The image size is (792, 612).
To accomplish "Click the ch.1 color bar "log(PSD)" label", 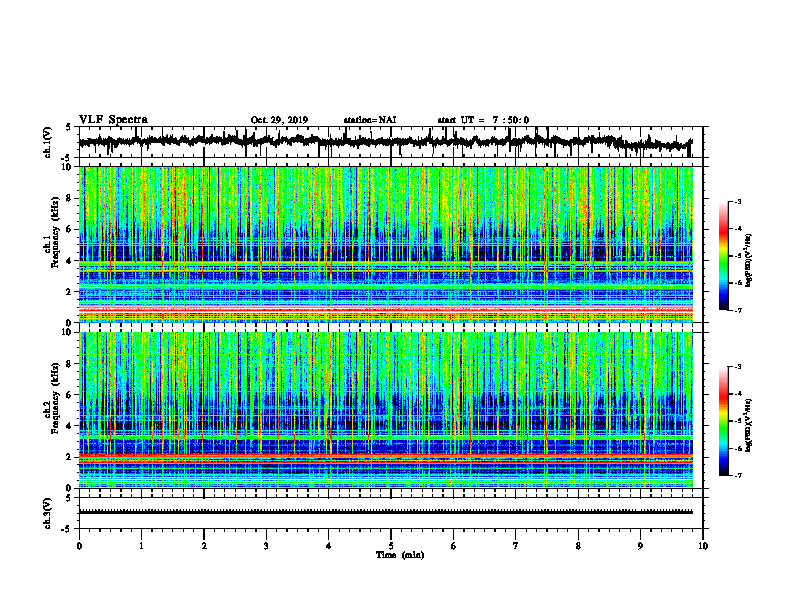I will pyautogui.click(x=749, y=260).
